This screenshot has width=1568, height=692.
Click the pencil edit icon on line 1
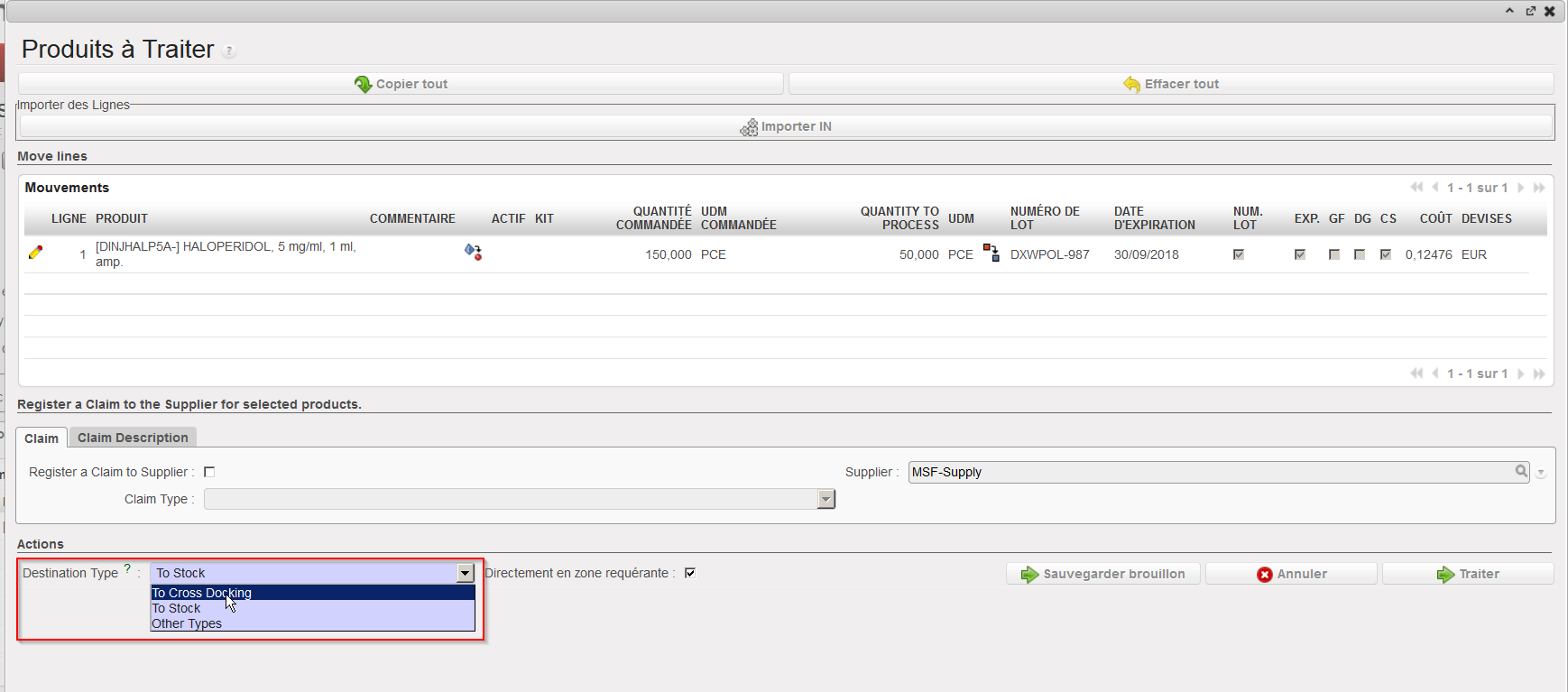click(35, 254)
